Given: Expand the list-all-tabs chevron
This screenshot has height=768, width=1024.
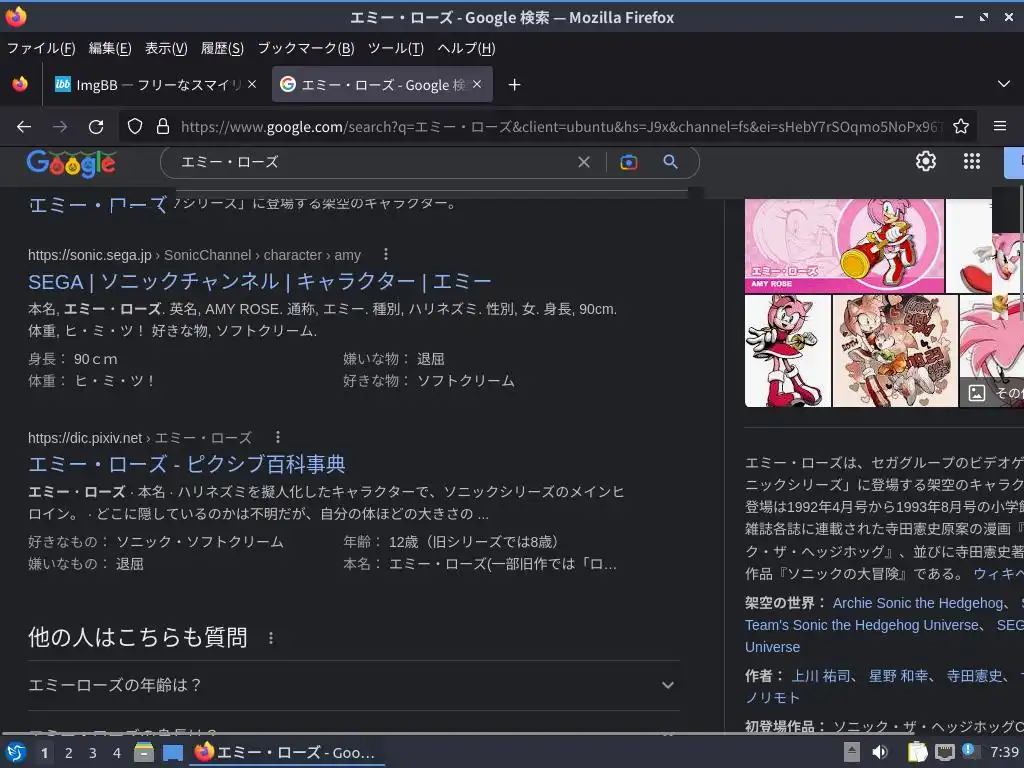Looking at the screenshot, I should pos(1004,84).
